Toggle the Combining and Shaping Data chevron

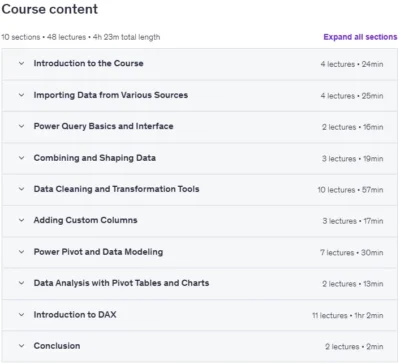tap(21, 158)
